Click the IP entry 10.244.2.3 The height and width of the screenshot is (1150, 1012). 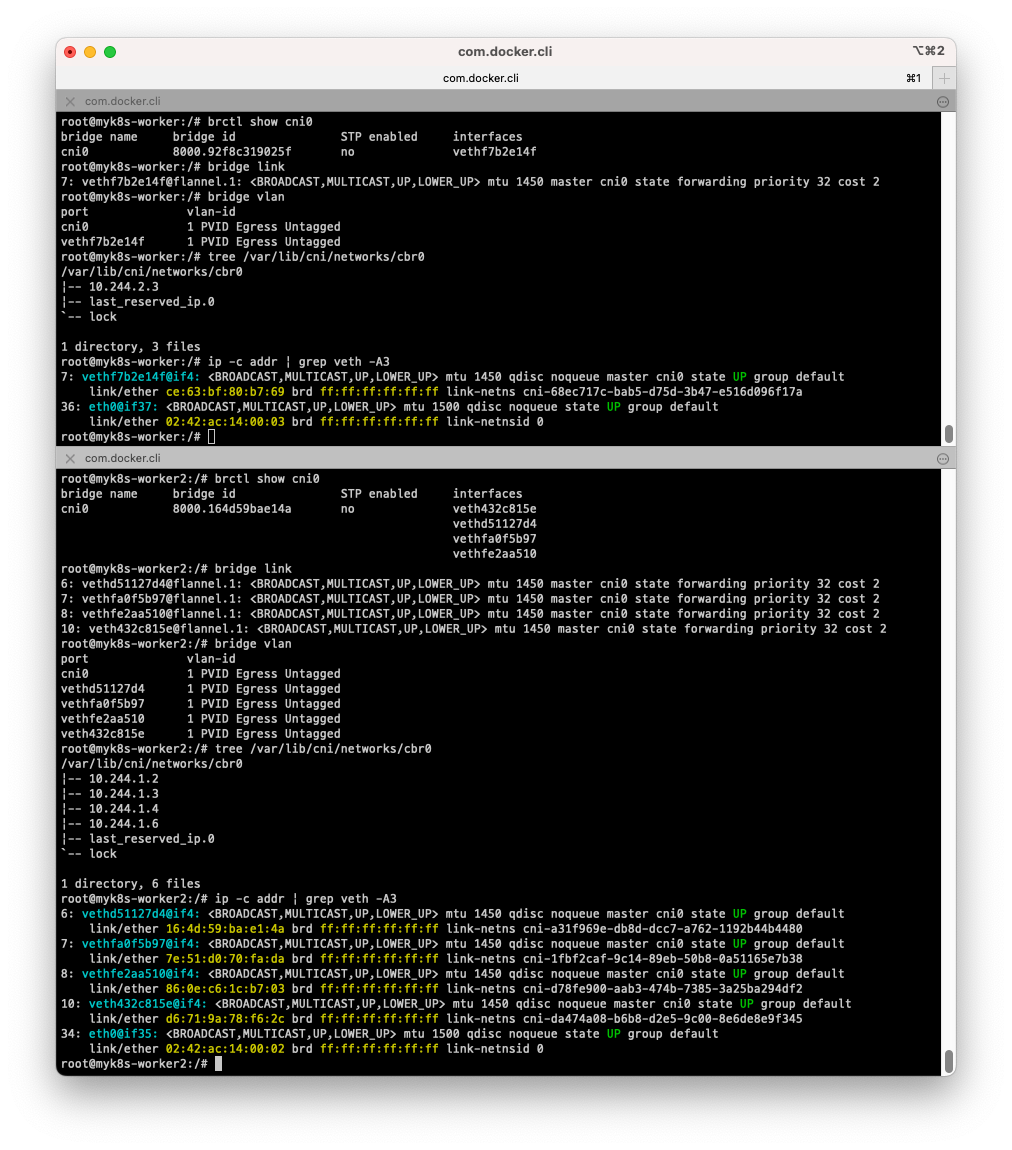[x=124, y=287]
